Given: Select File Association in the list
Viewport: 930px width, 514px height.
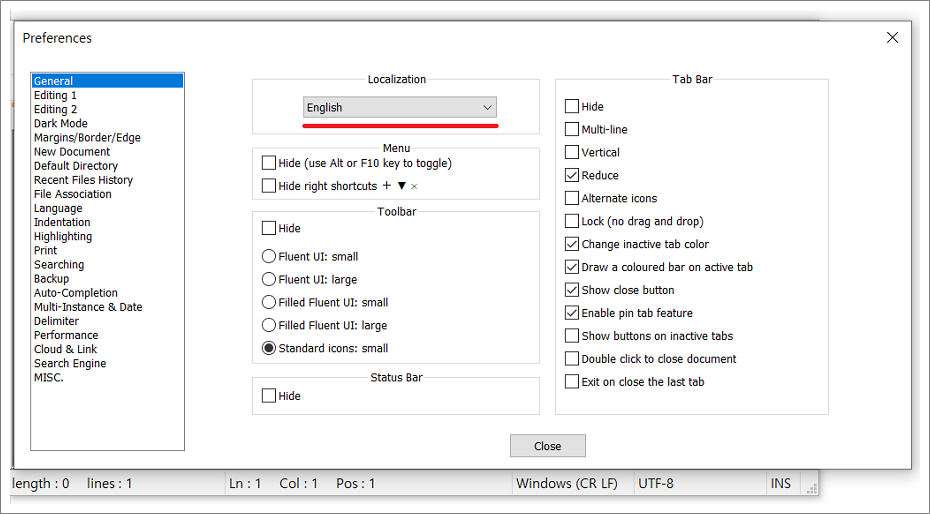Looking at the screenshot, I should tap(107, 194).
